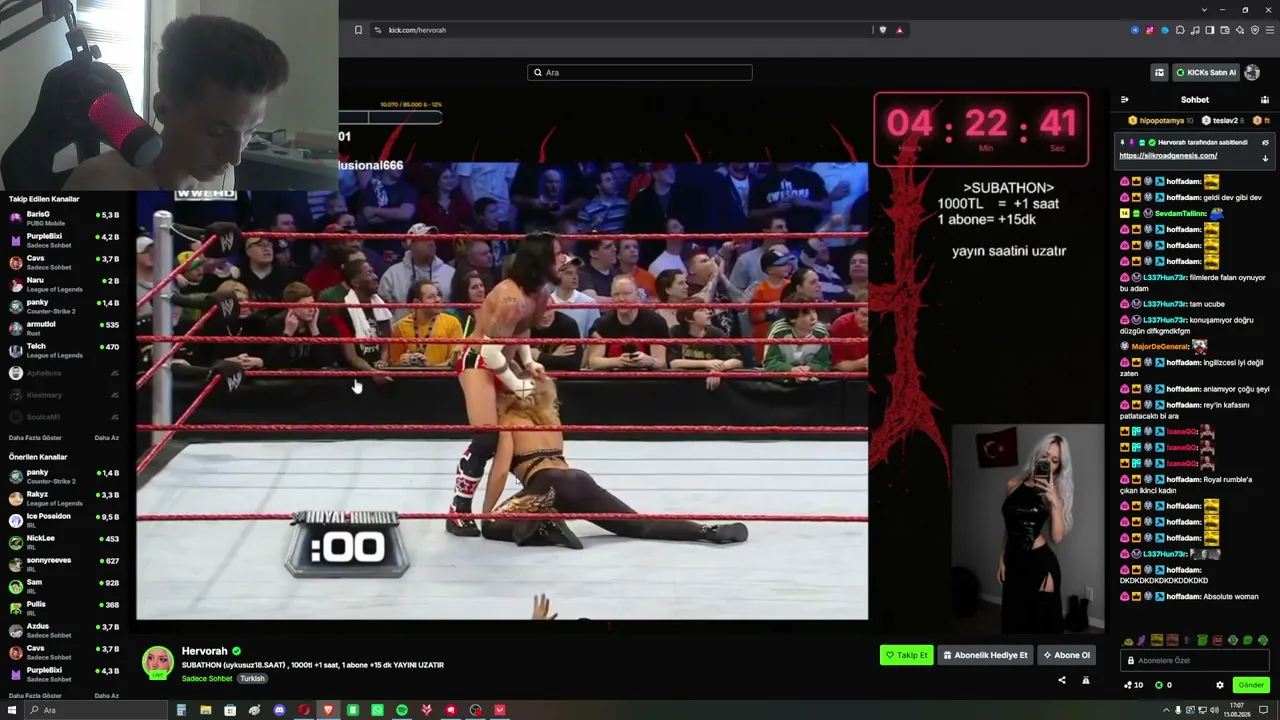Open WhatsApp from the taskbar

377,710
